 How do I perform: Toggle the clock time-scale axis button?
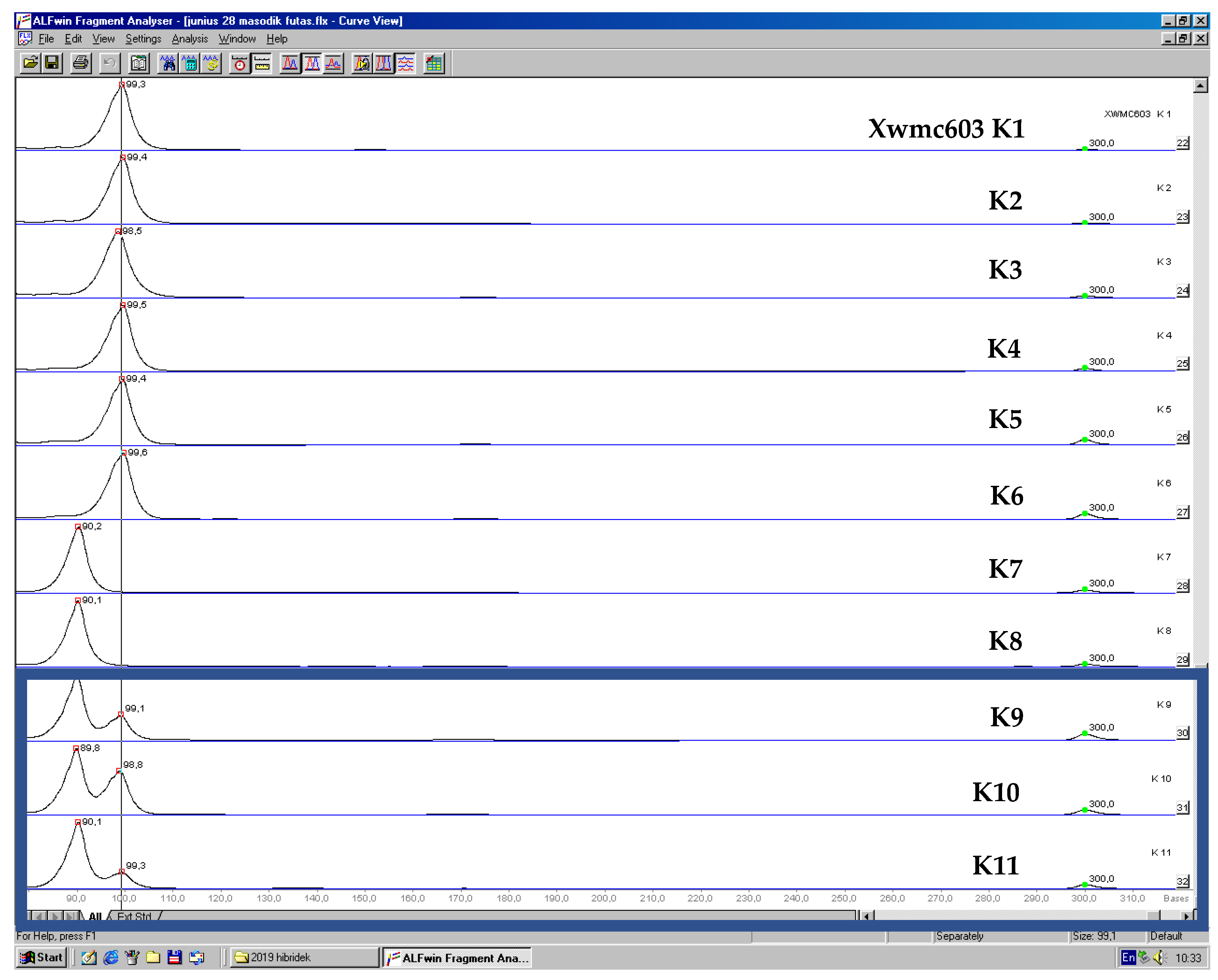coord(240,63)
